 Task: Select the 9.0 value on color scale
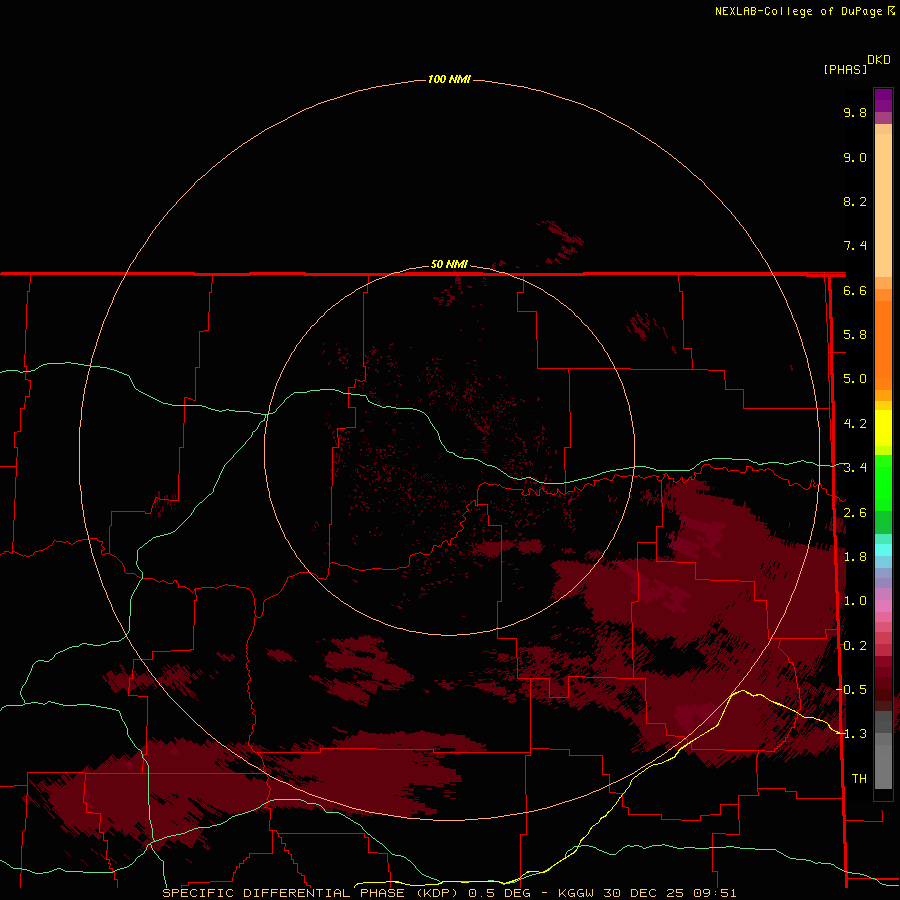[855, 157]
